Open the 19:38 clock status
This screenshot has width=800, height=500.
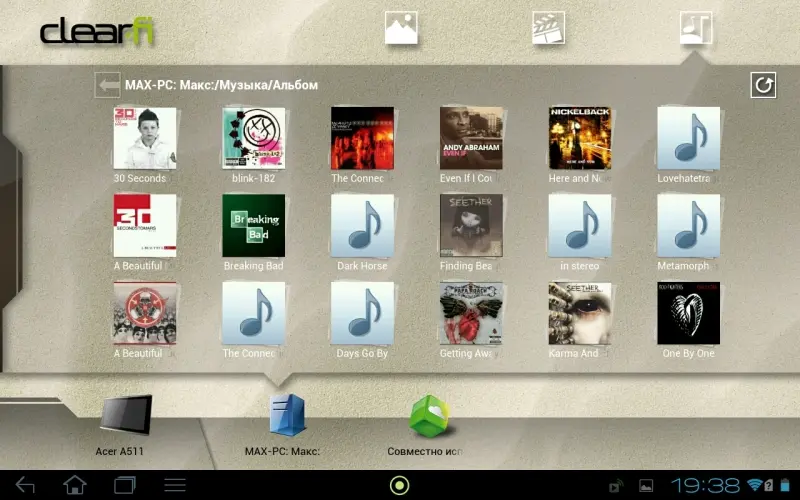tap(706, 485)
